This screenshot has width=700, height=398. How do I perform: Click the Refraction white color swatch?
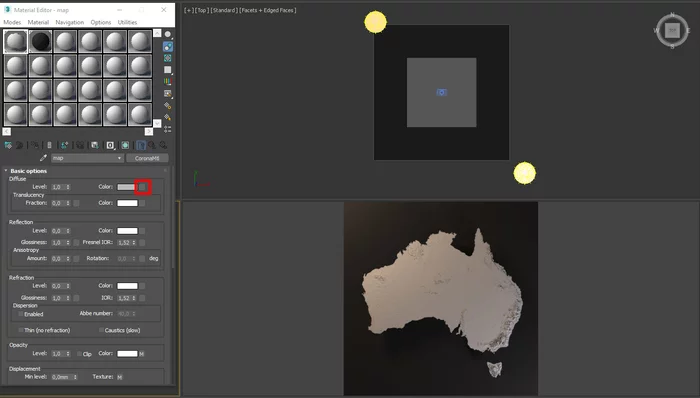[x=127, y=286]
